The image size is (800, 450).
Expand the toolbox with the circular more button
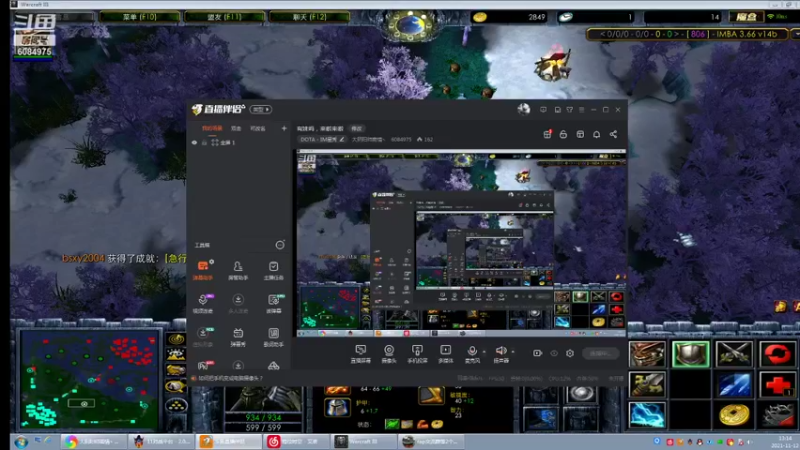[x=280, y=245]
